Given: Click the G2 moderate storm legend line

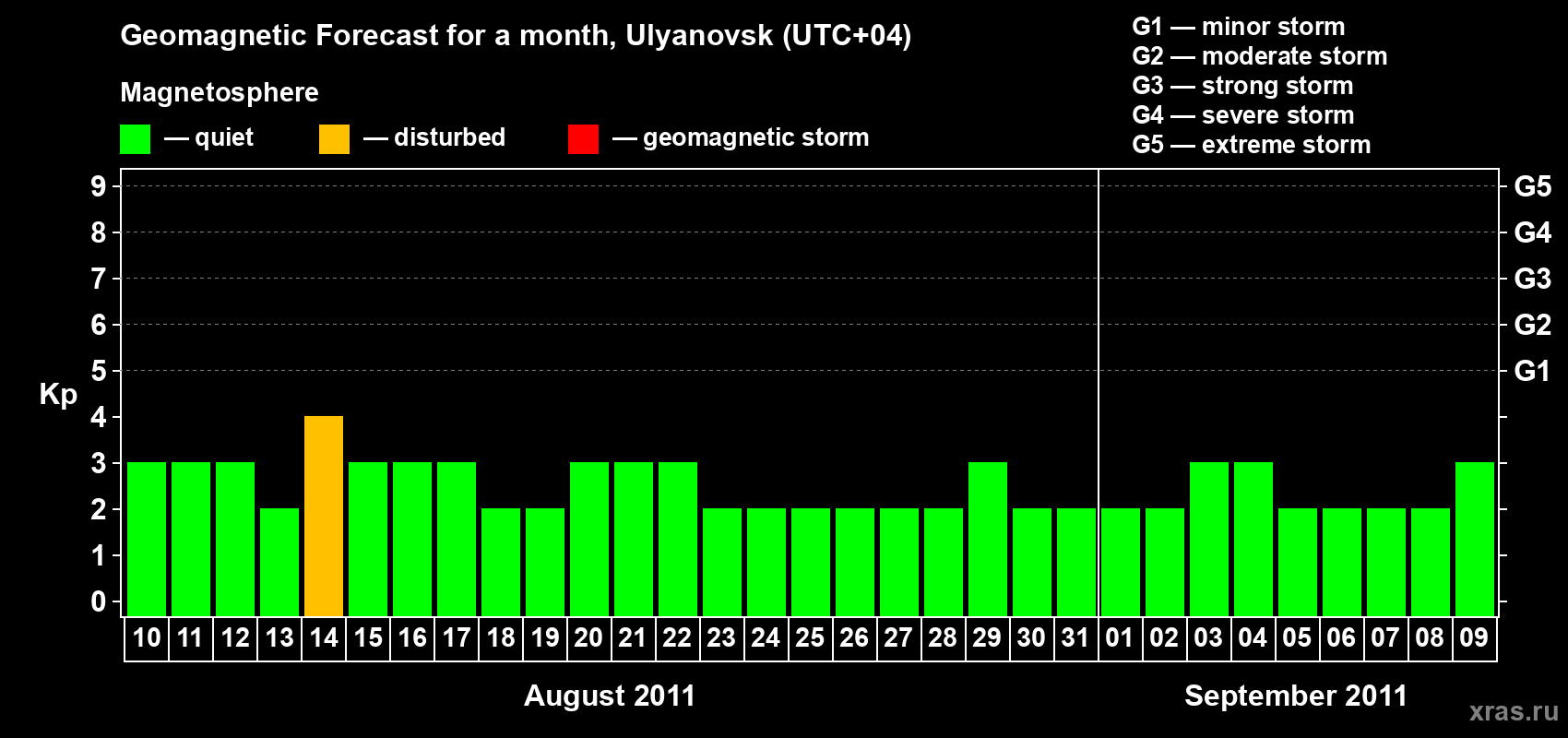Looking at the screenshot, I should pos(1260,56).
